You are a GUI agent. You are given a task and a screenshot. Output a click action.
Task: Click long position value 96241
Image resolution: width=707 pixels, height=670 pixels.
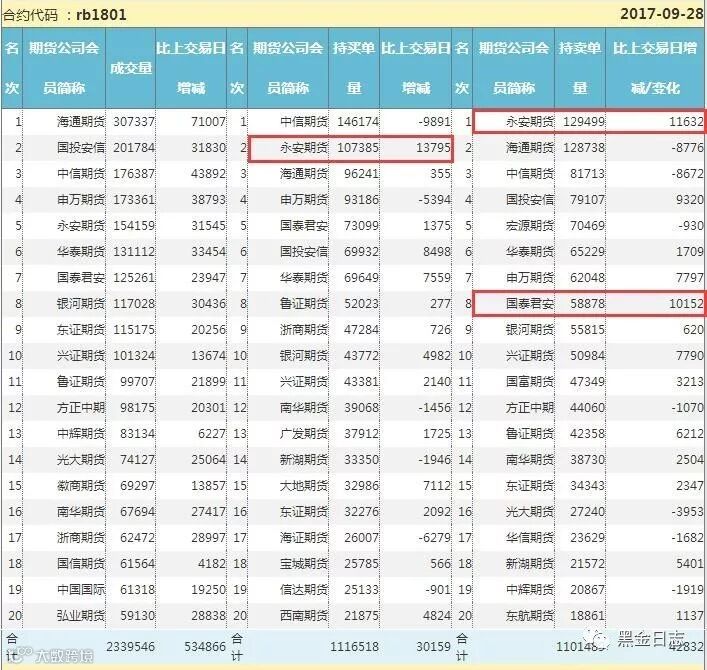point(362,174)
